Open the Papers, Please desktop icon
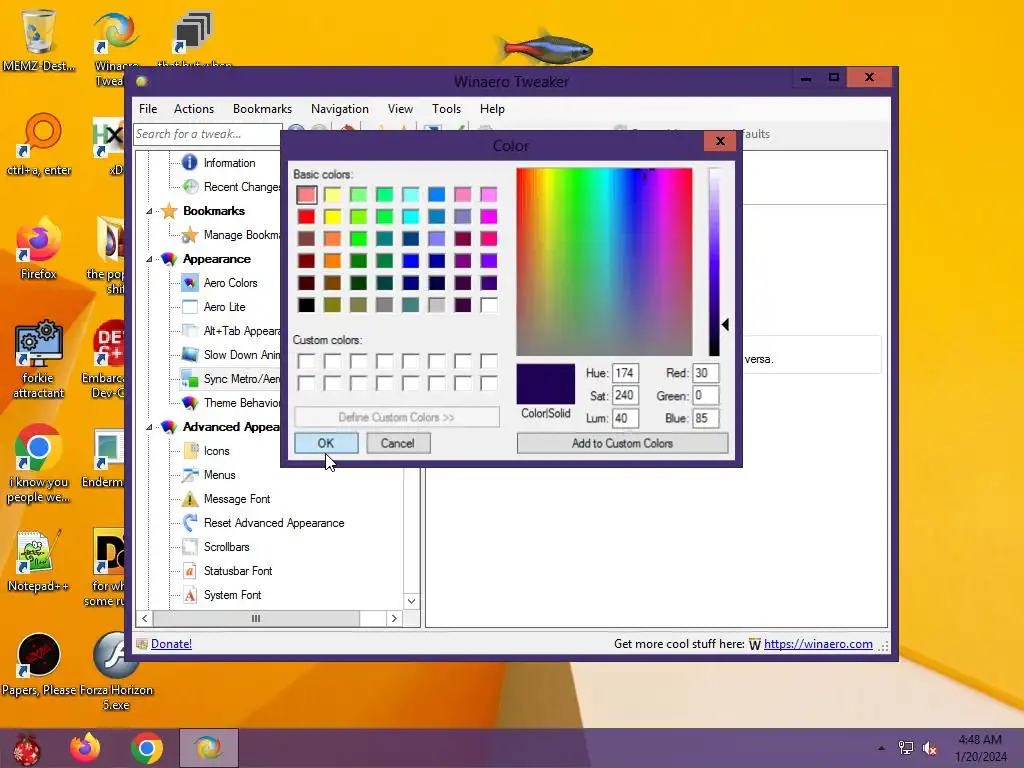 [x=38, y=656]
